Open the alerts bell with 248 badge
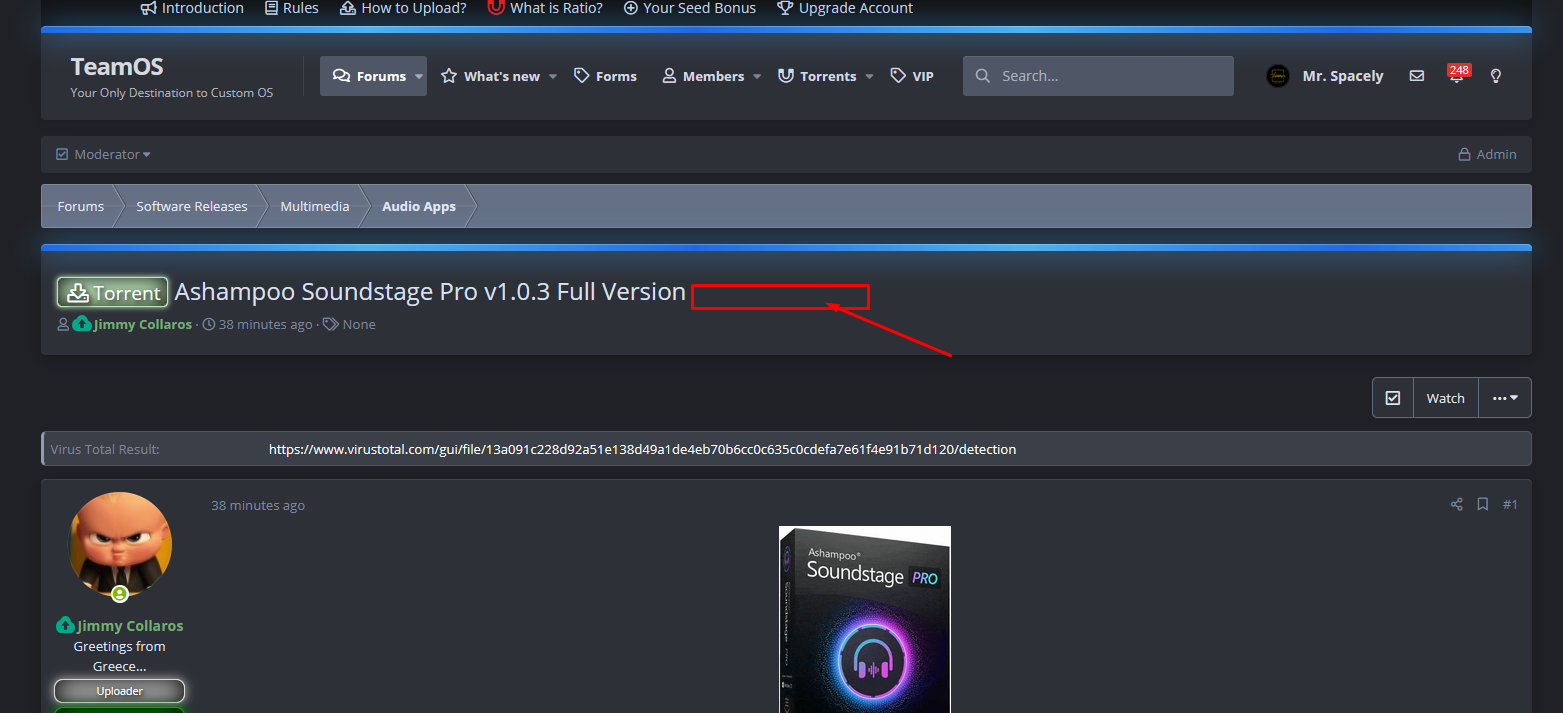 [x=1457, y=75]
